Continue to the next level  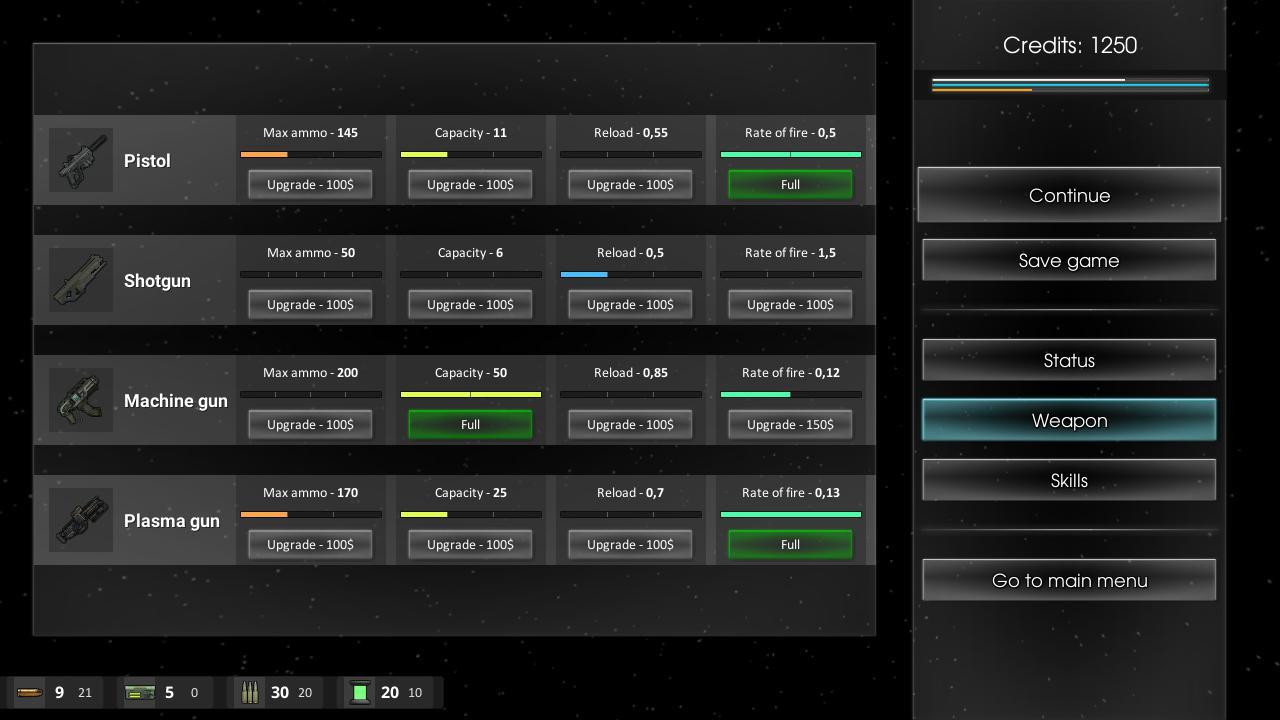coord(1069,195)
